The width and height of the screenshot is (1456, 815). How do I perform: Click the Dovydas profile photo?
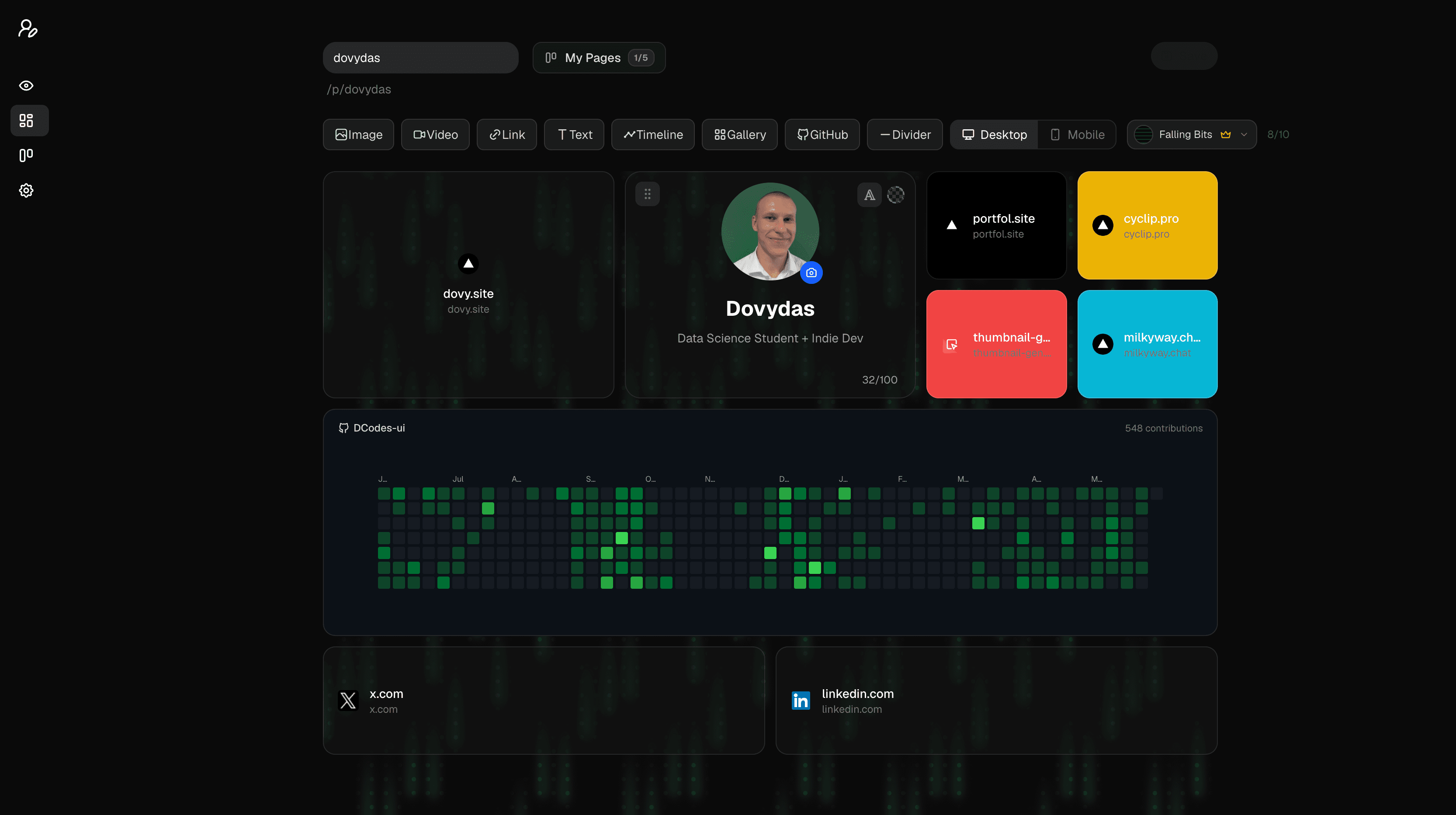770,231
